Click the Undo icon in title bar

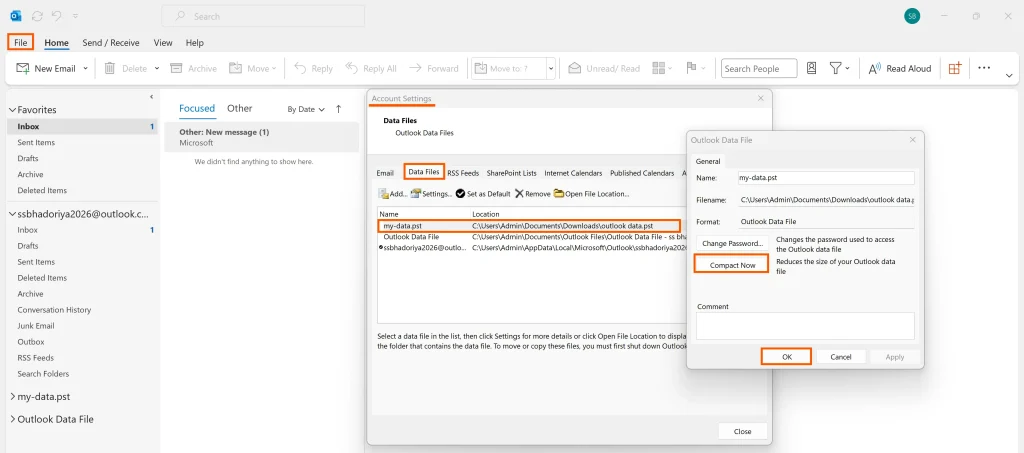(x=57, y=16)
